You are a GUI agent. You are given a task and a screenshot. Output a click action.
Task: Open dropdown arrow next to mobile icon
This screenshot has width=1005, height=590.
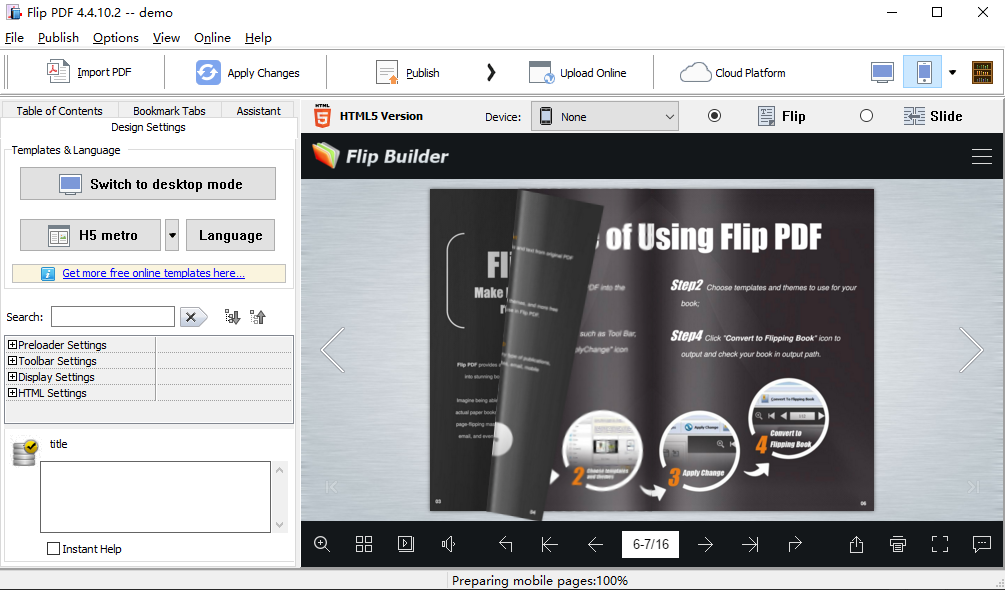click(x=952, y=72)
